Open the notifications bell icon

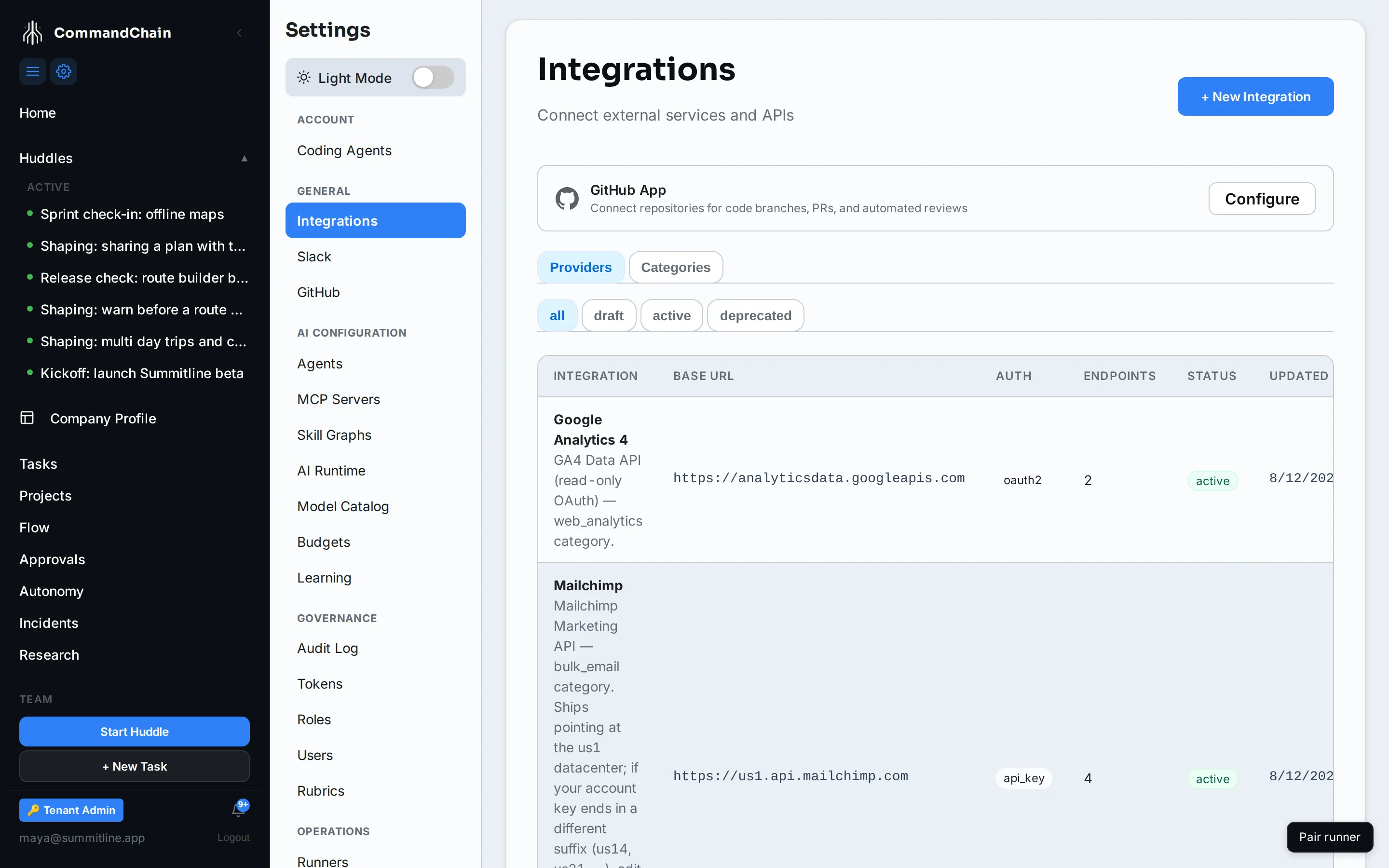238,810
